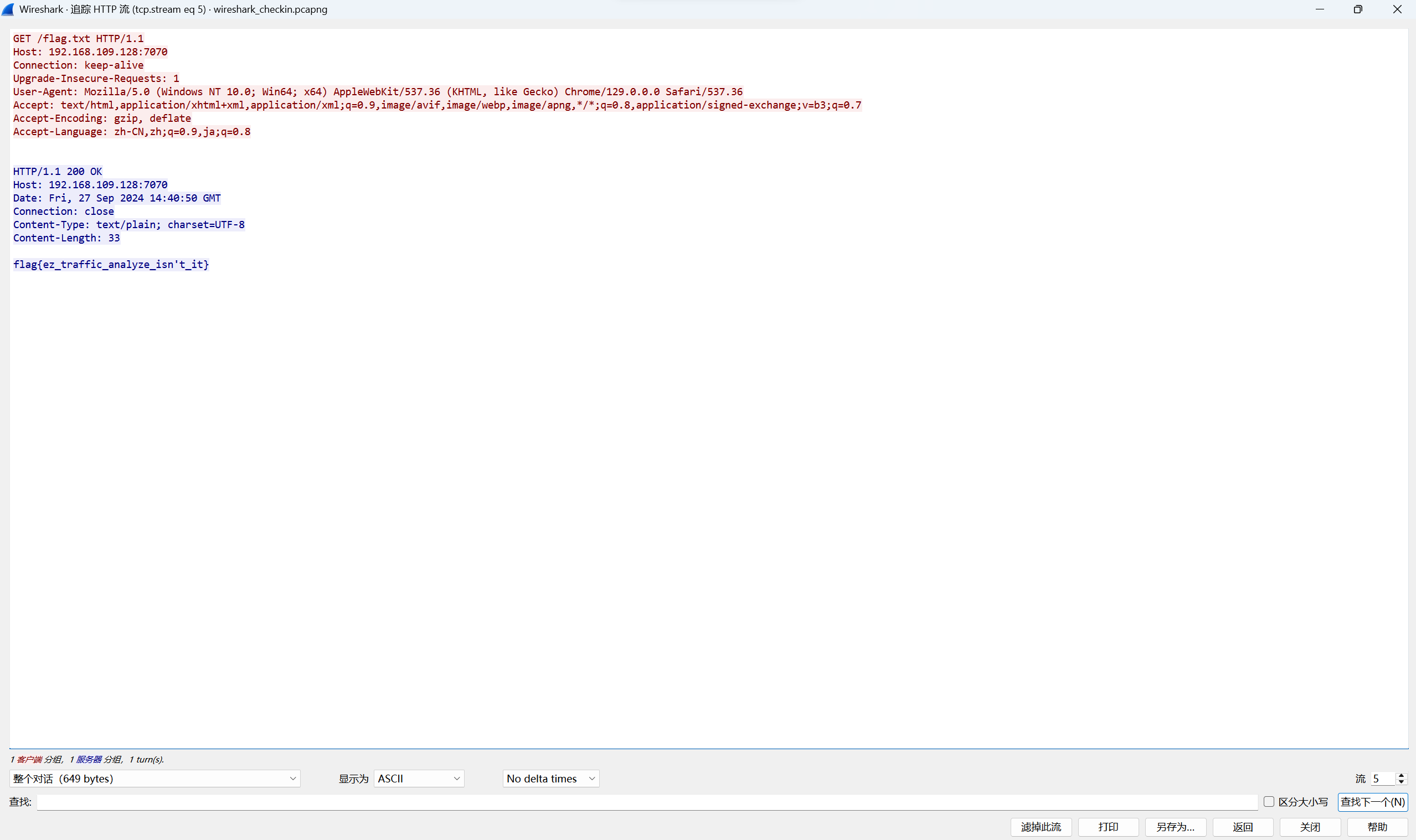Open 帮助 help

[1377, 827]
